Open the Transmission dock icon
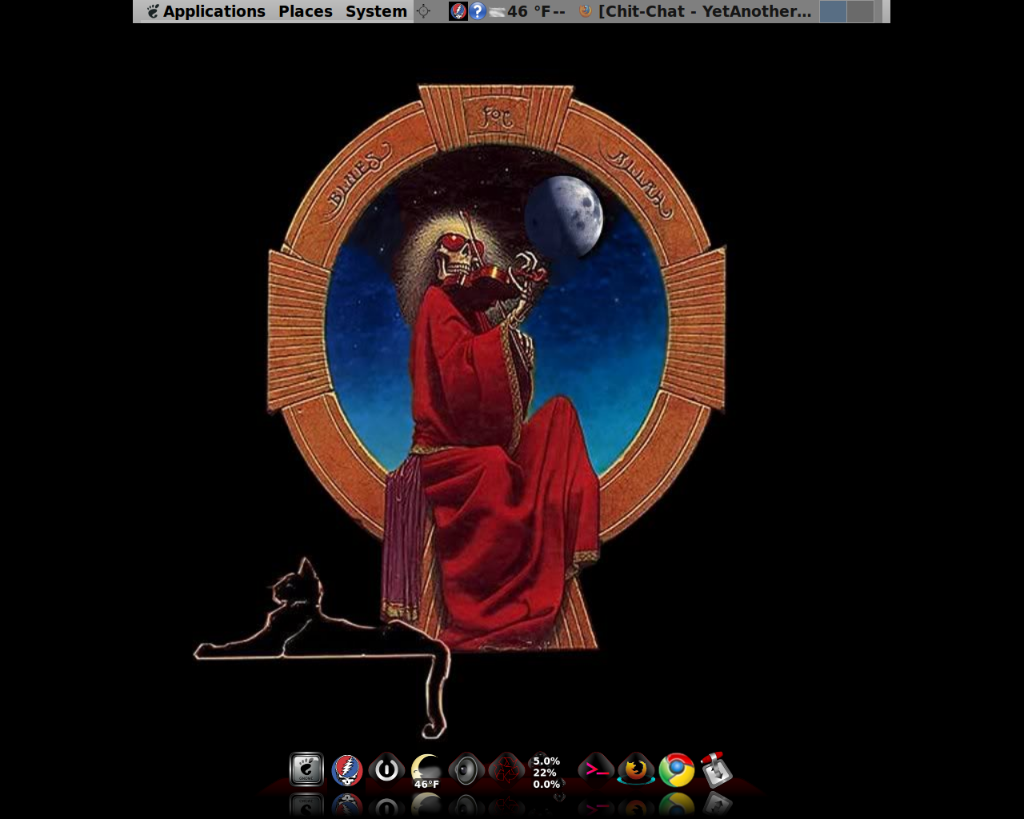Viewport: 1024px width, 819px height. (x=716, y=769)
